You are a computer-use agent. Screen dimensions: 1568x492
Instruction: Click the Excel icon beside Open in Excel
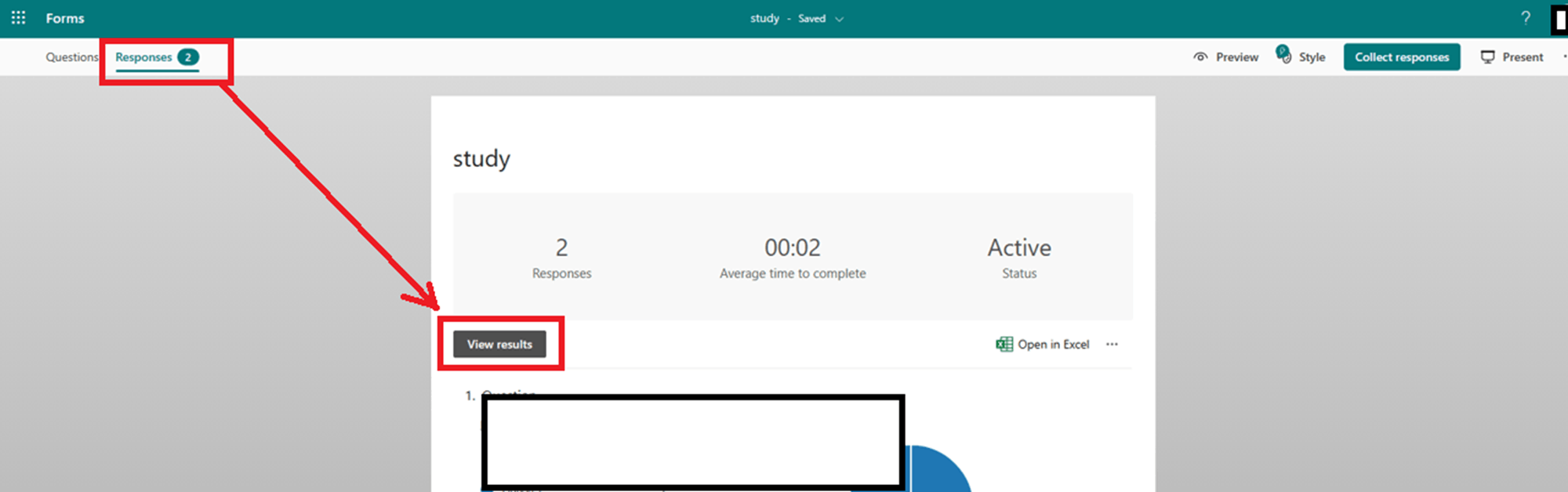click(x=1004, y=344)
